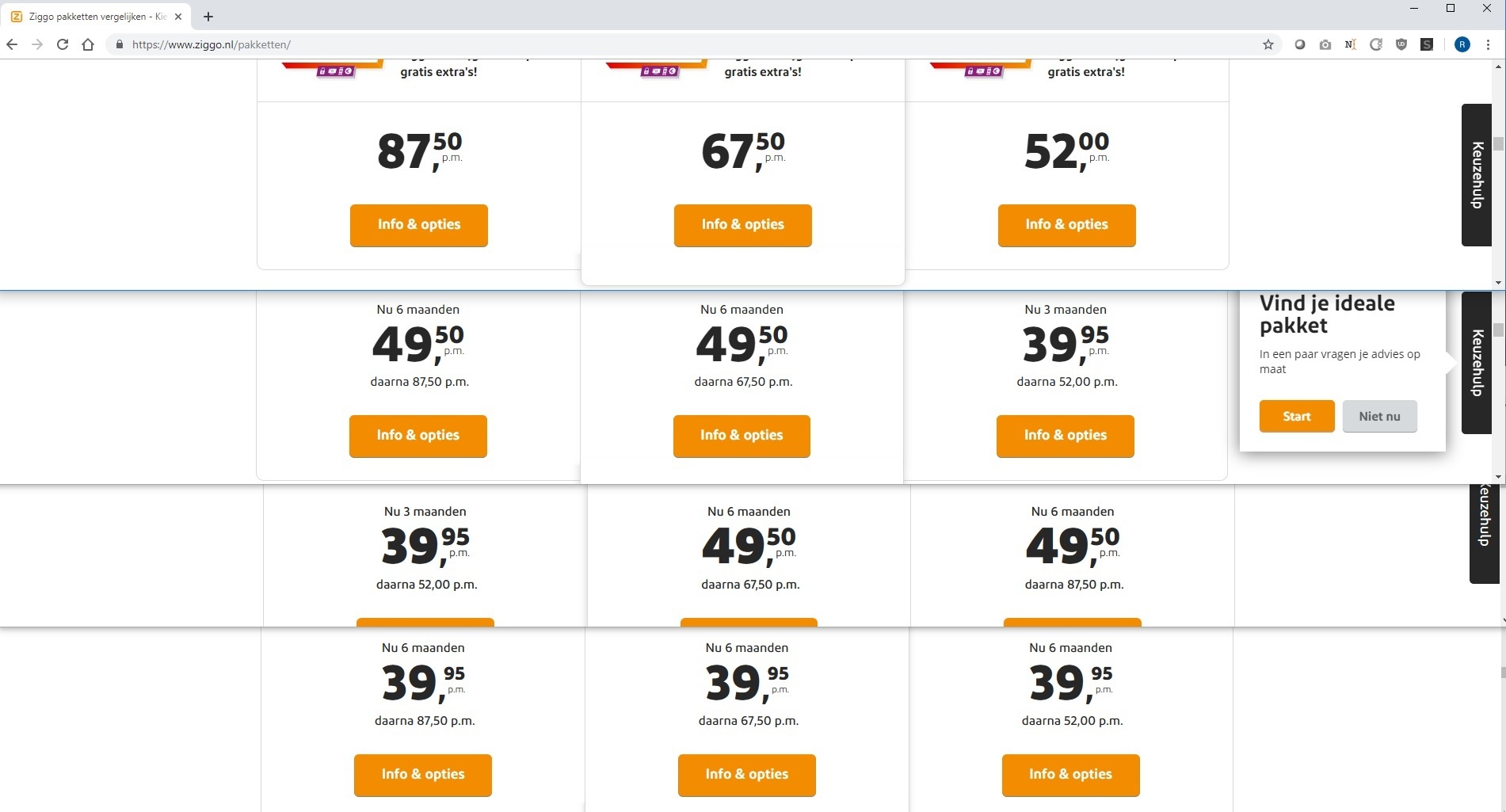The height and width of the screenshot is (812, 1506).
Task: Click the bookmark star icon
Action: 1268,44
